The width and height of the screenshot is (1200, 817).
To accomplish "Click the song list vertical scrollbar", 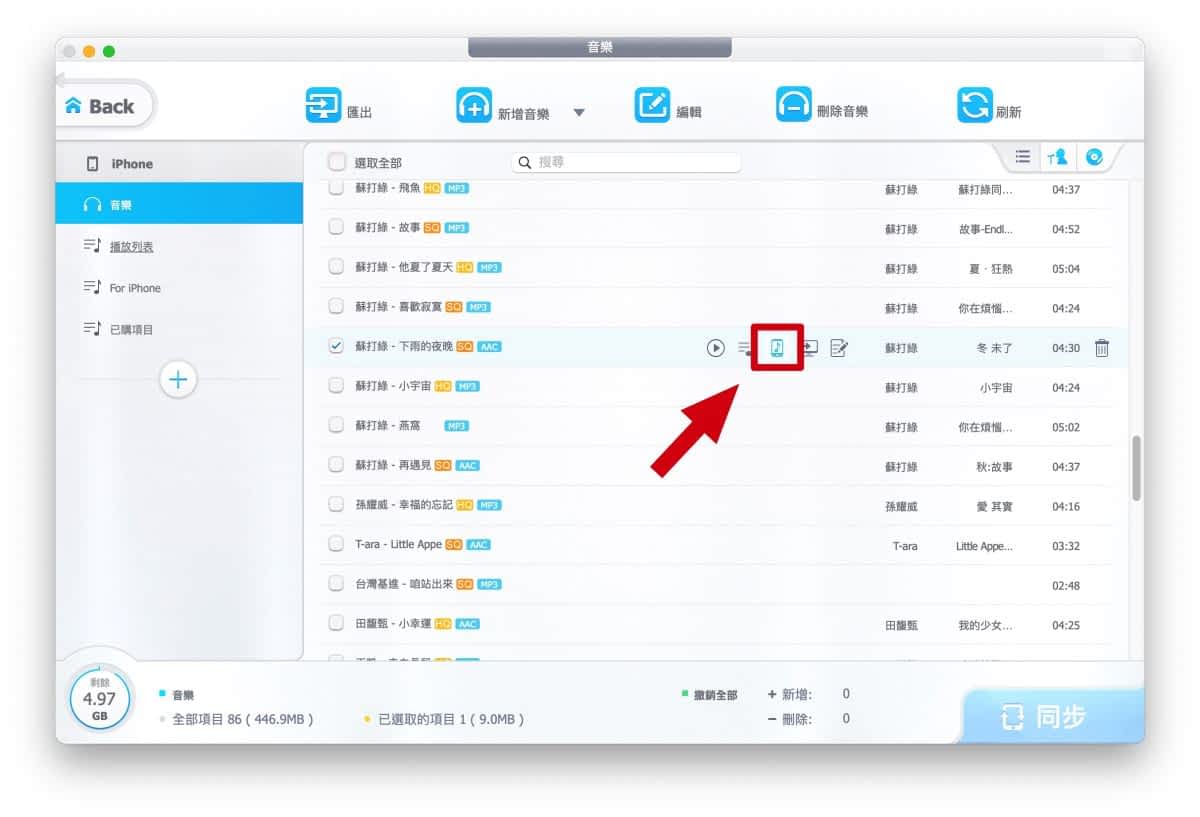I will click(1136, 468).
